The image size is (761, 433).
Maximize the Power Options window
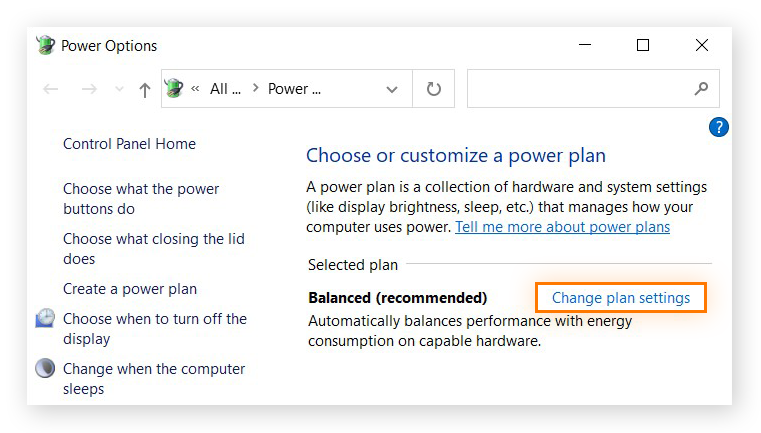tap(643, 45)
